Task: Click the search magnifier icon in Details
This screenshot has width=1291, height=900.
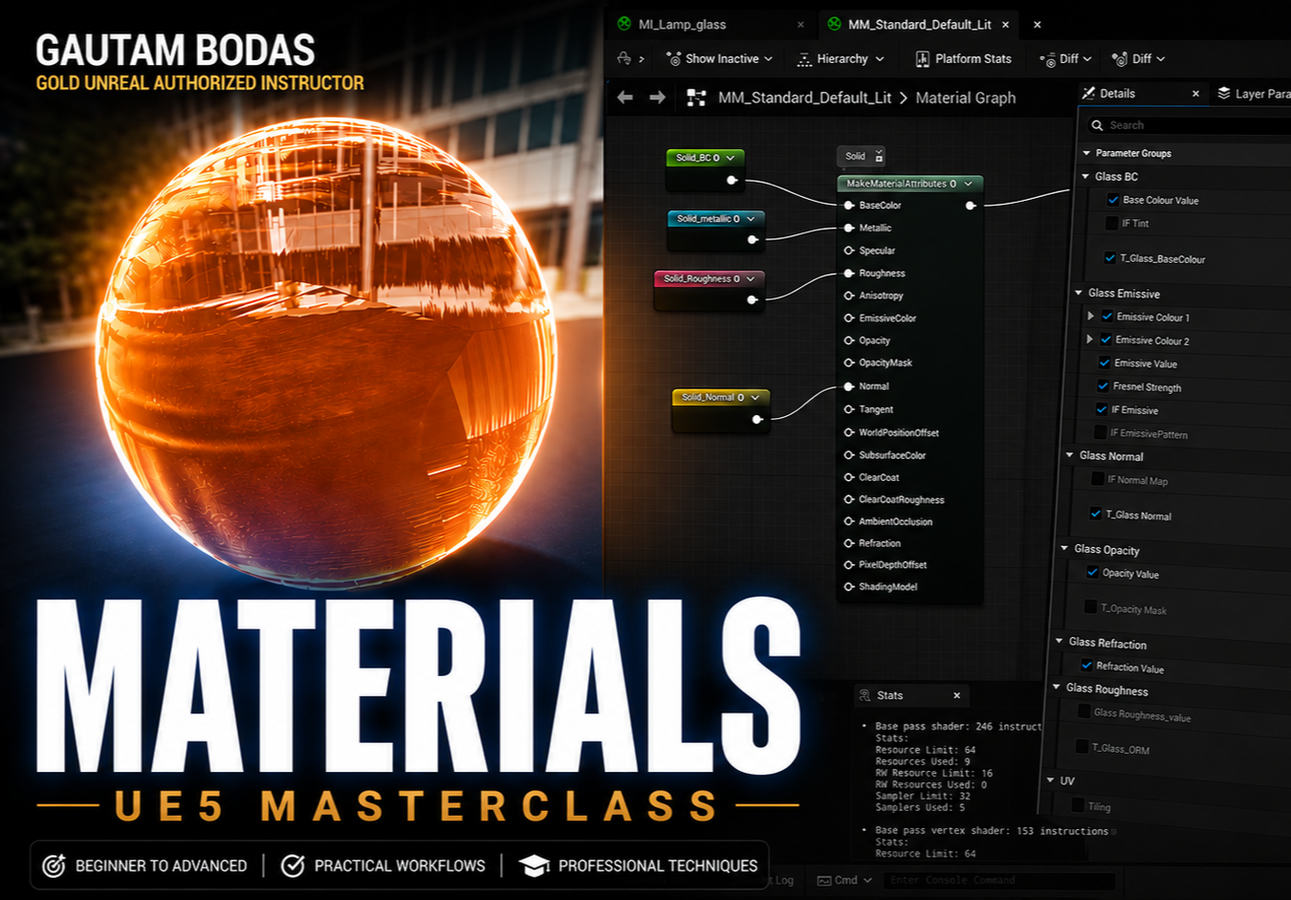Action: [x=1098, y=125]
